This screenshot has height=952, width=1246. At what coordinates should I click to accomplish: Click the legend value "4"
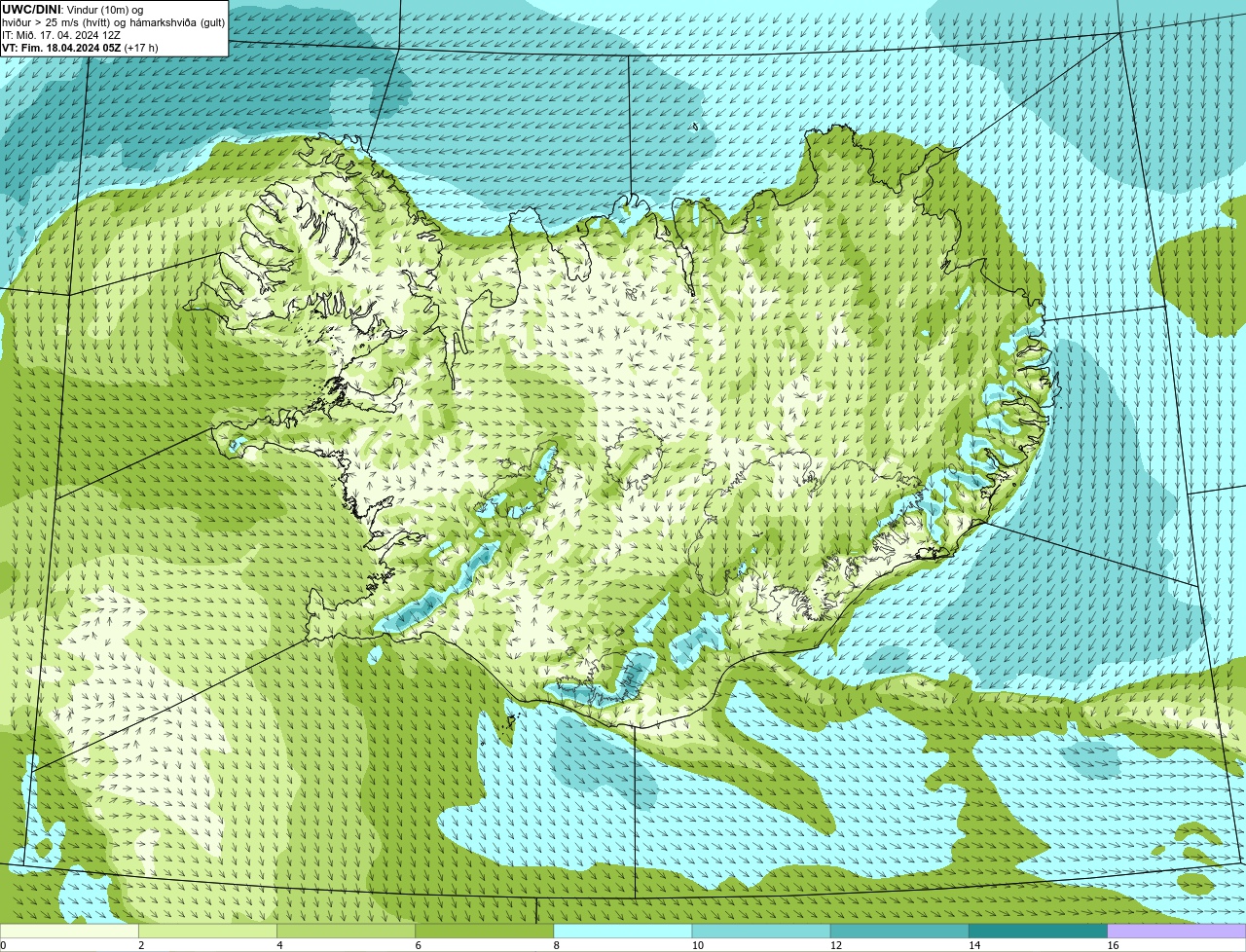(x=279, y=945)
